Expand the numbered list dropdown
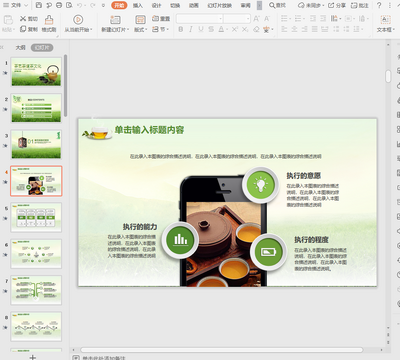The height and width of the screenshot is (360, 400). (304, 19)
